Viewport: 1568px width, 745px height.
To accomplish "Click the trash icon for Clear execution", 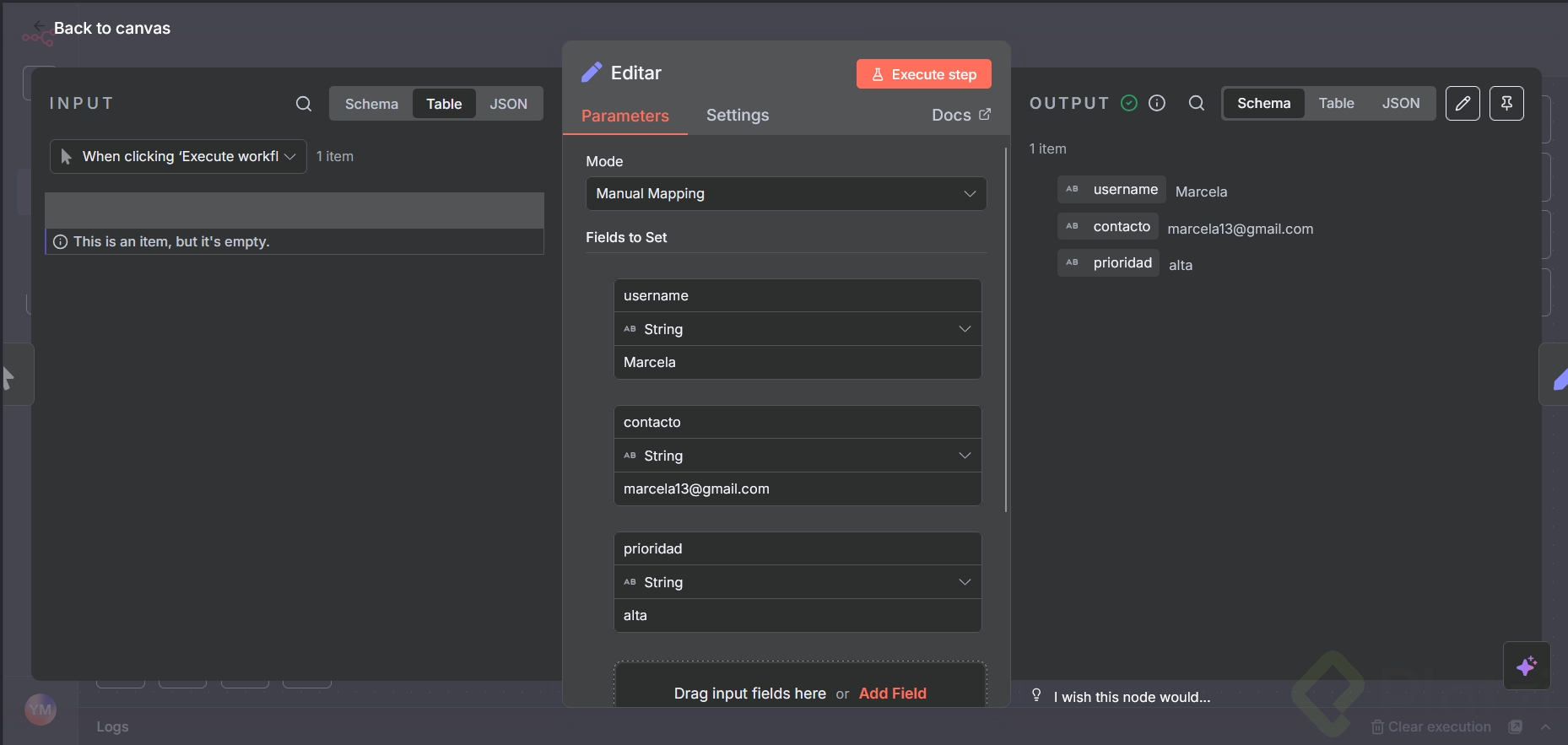I will point(1377,726).
